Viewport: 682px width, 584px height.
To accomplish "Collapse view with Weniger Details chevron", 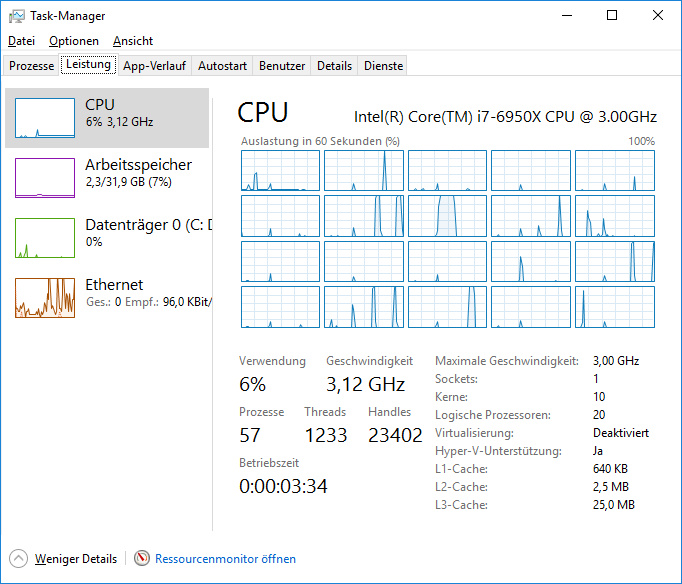I will (x=19, y=559).
